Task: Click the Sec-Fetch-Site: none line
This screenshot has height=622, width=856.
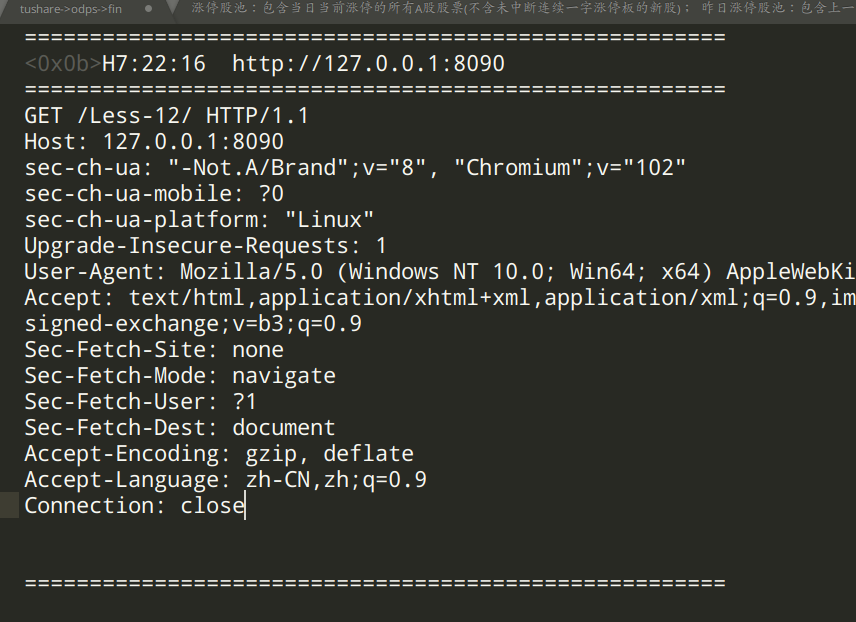Action: (x=154, y=350)
